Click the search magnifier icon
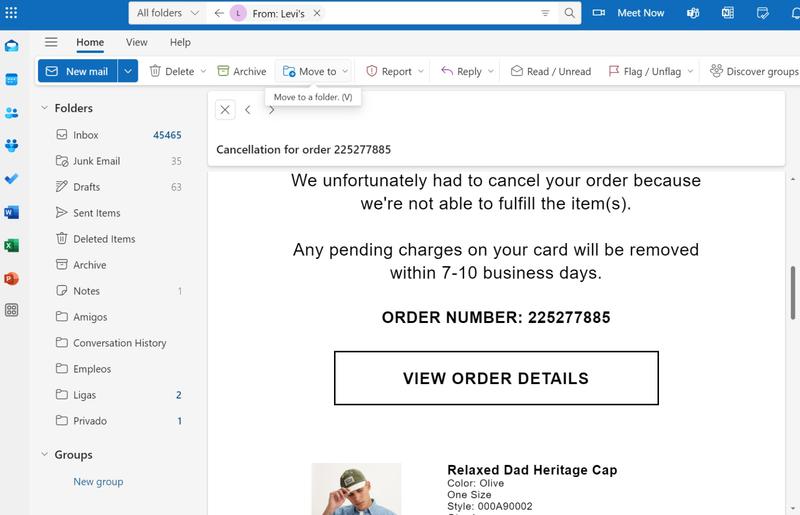800x515 pixels. (570, 13)
